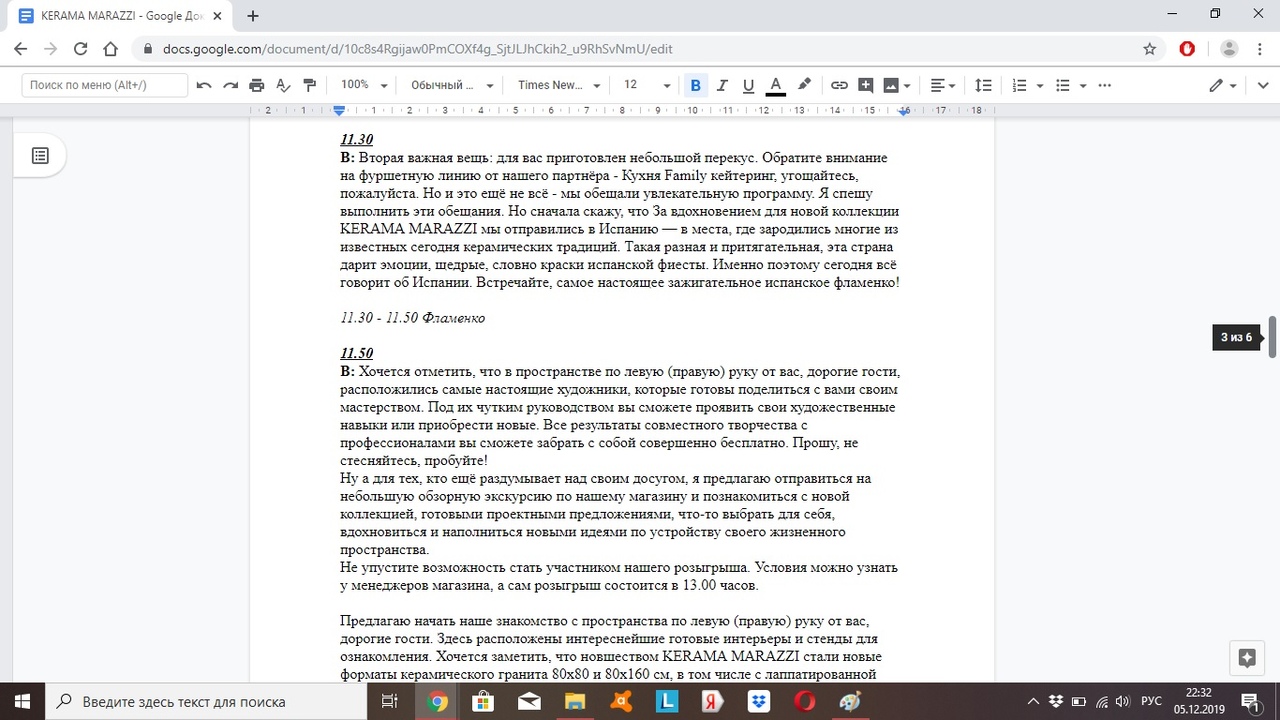Open Avast antivirus from the taskbar
The image size is (1280, 720).
[620, 701]
